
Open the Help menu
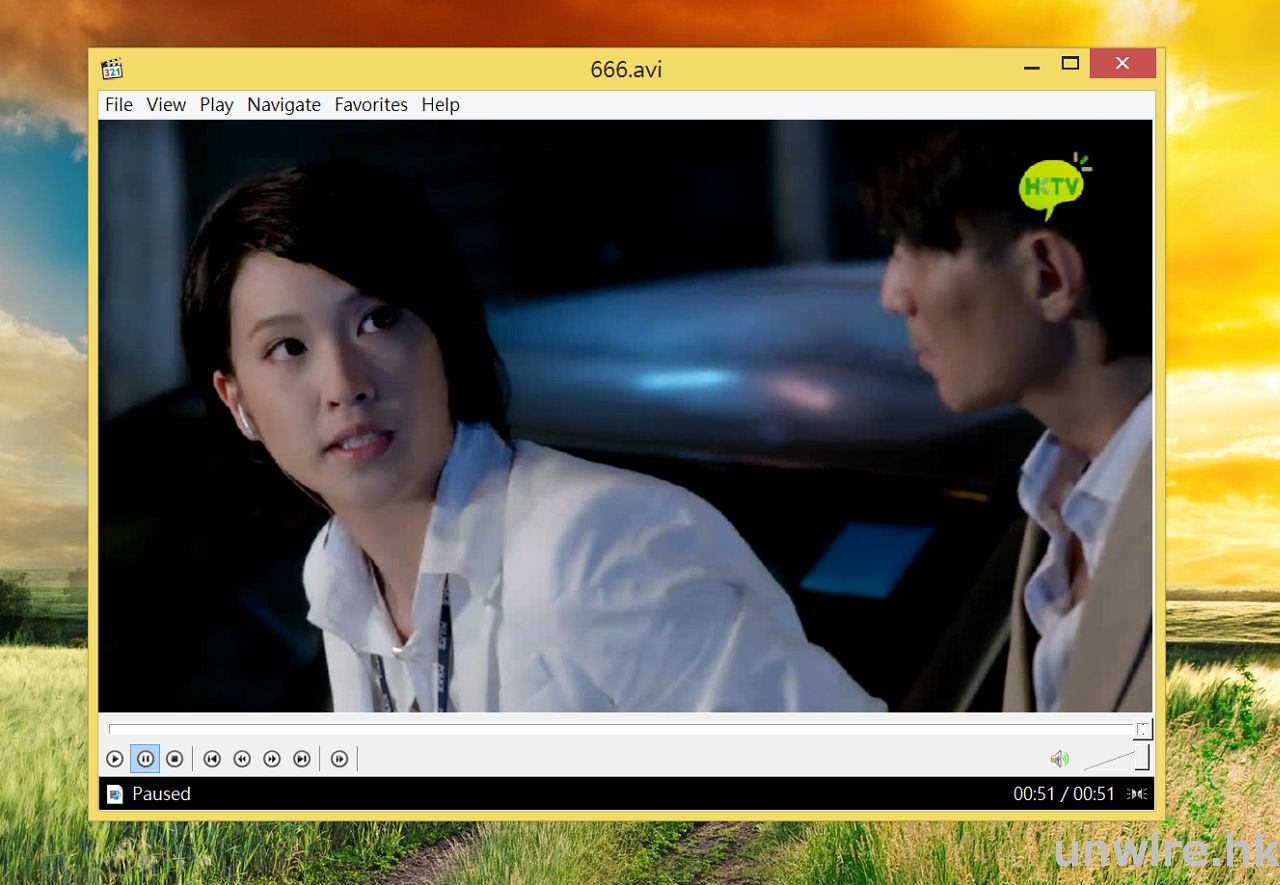(x=440, y=105)
